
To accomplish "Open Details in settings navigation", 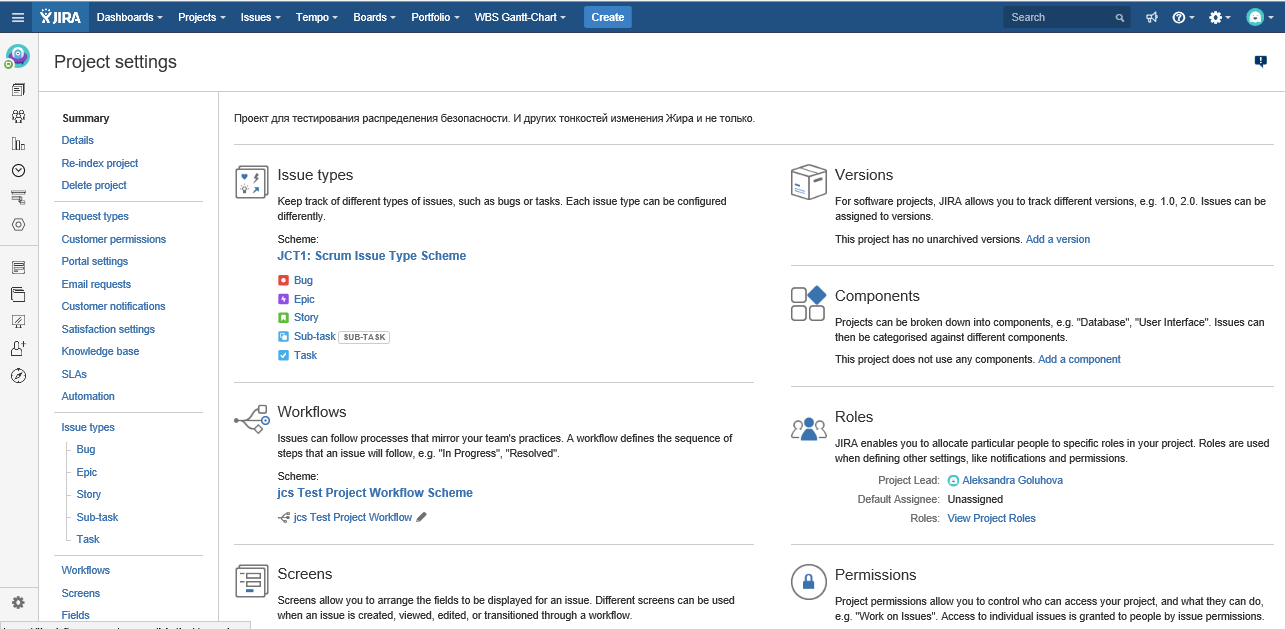I will point(78,140).
